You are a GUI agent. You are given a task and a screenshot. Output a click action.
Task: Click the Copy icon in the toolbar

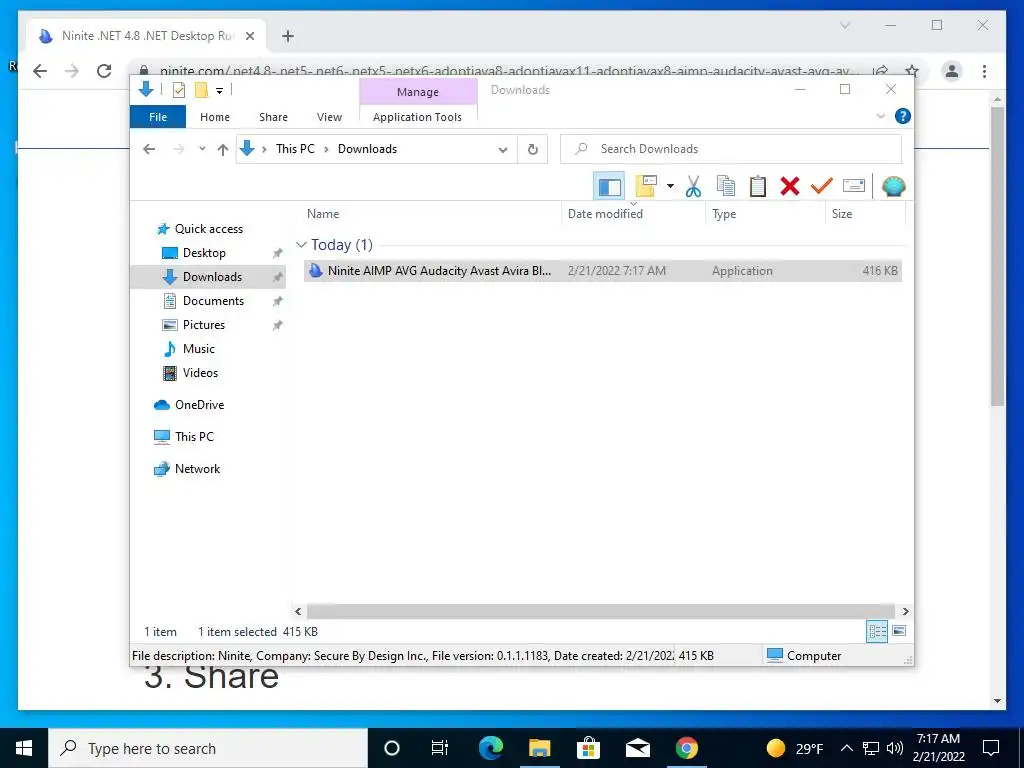(726, 187)
